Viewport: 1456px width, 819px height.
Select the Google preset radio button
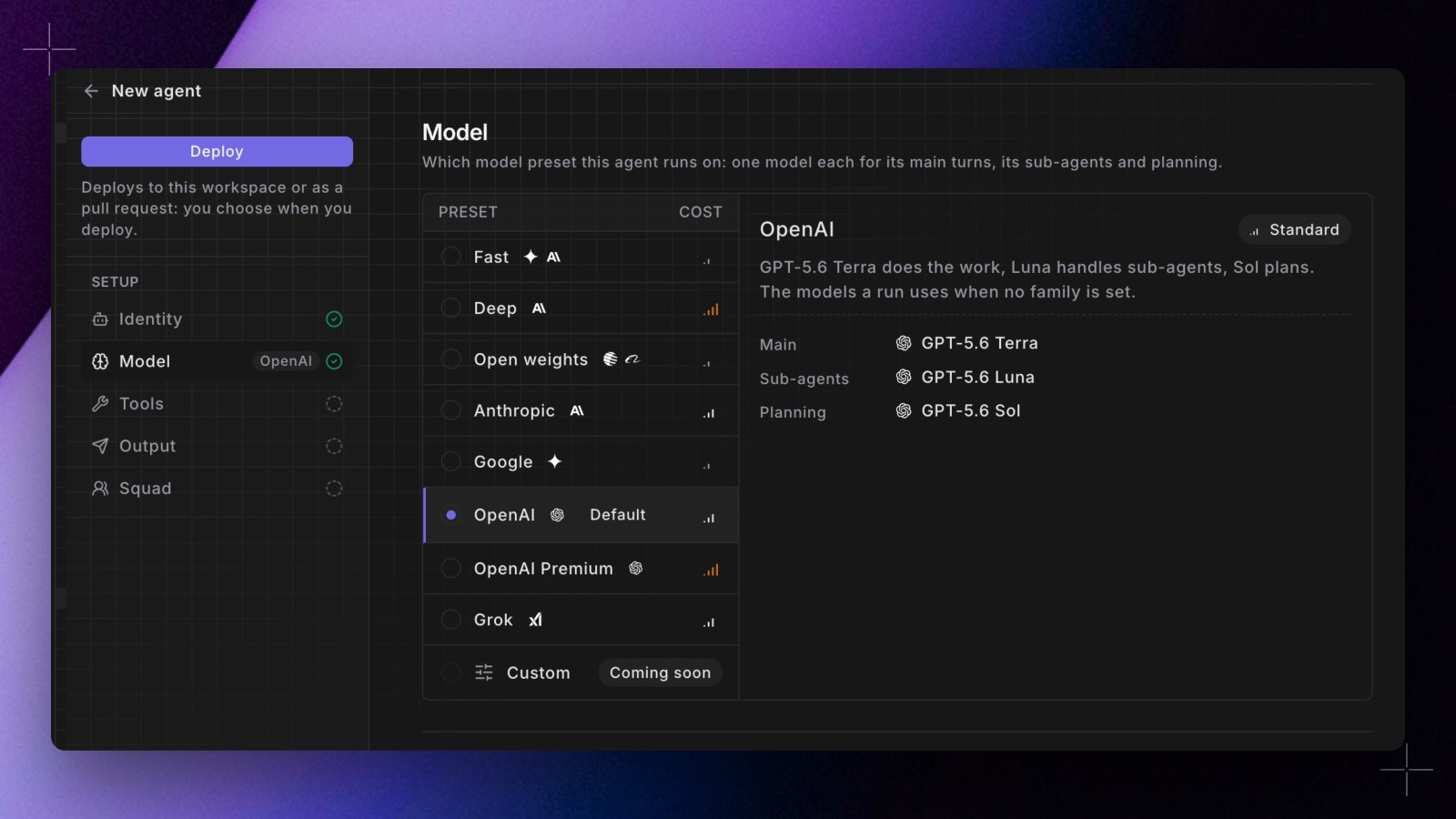(450, 461)
